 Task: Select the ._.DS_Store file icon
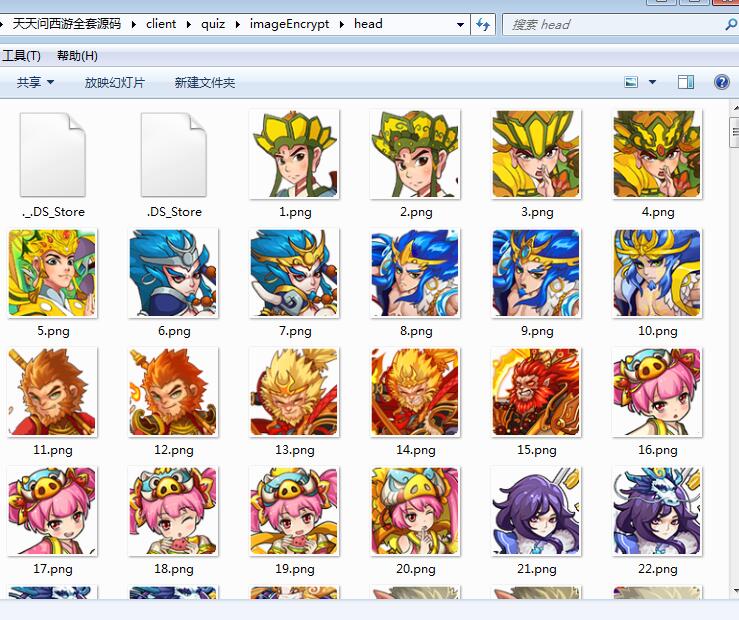[53, 154]
